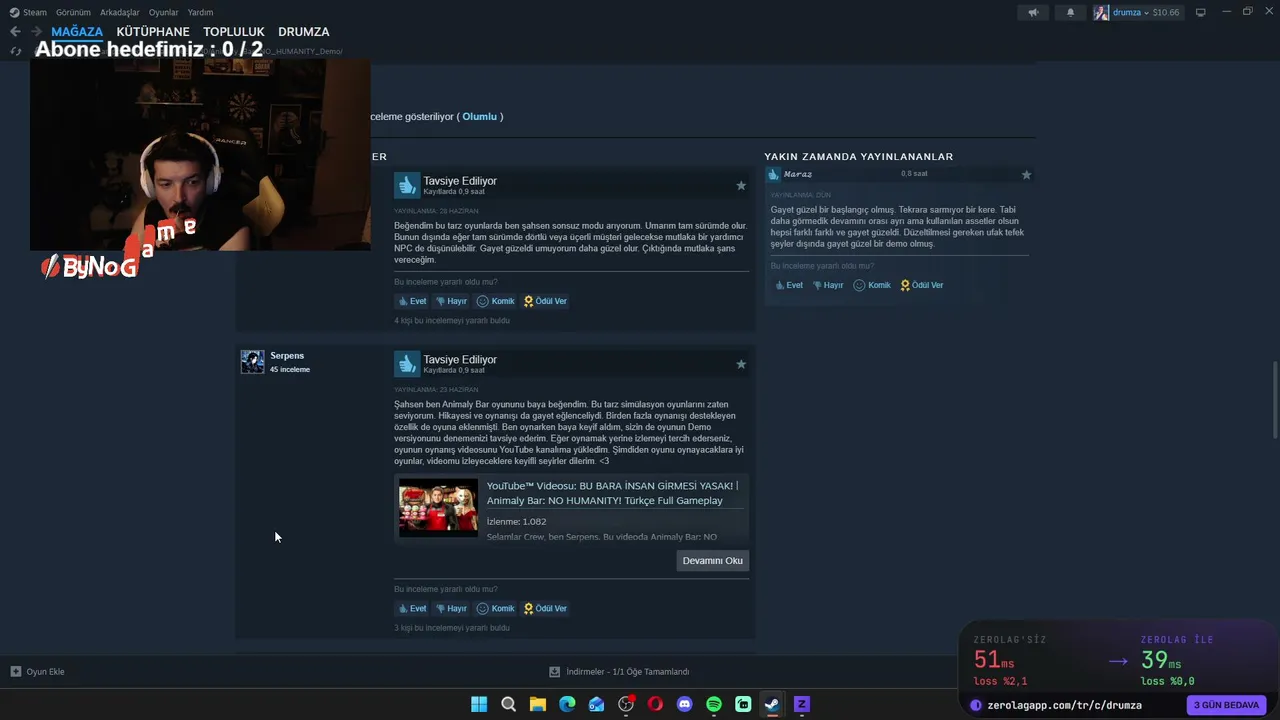Click Oyun Ekle to add a game
The height and width of the screenshot is (720, 1280).
[x=37, y=672]
